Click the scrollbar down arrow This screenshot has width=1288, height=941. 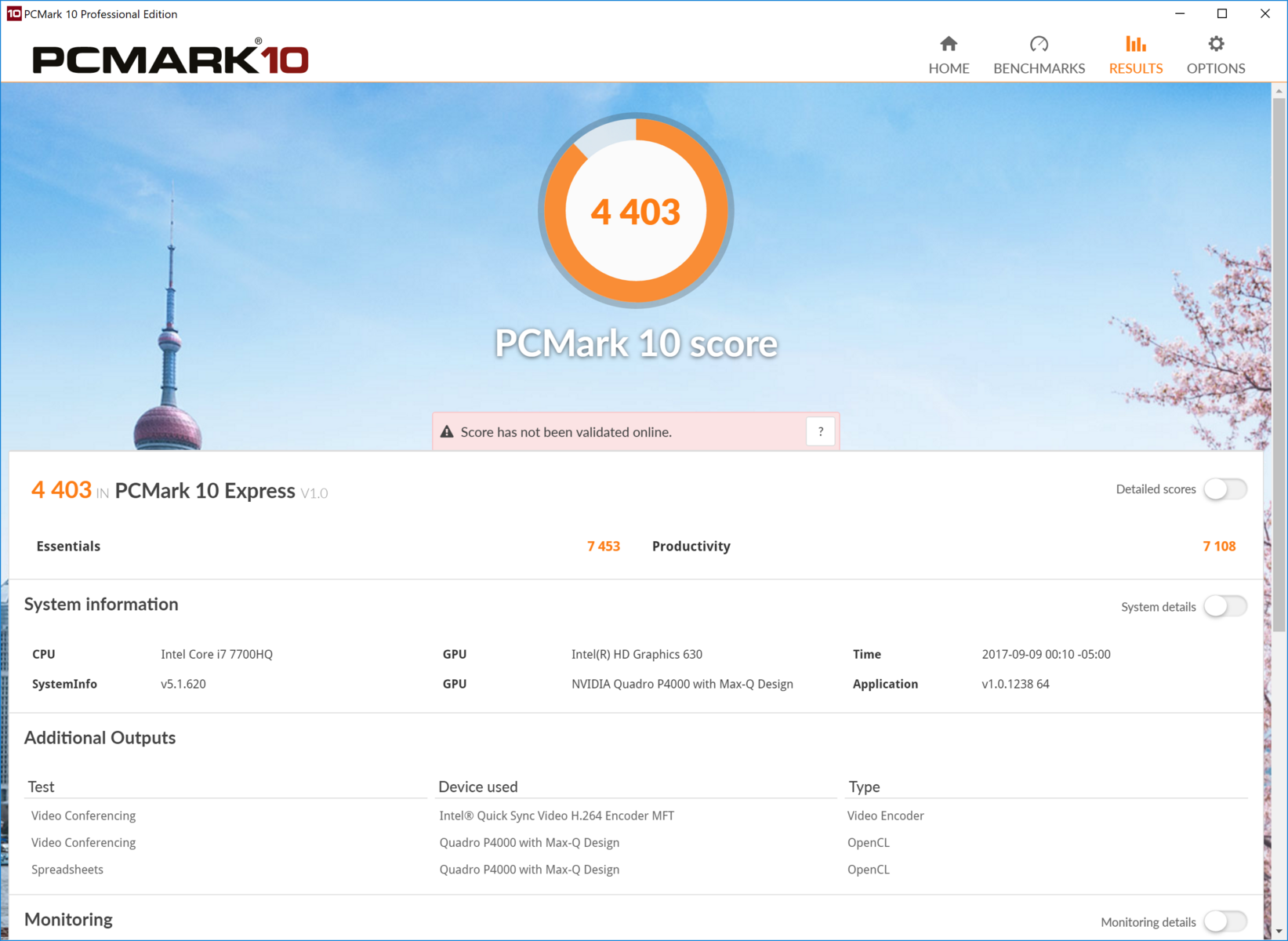point(1279,931)
